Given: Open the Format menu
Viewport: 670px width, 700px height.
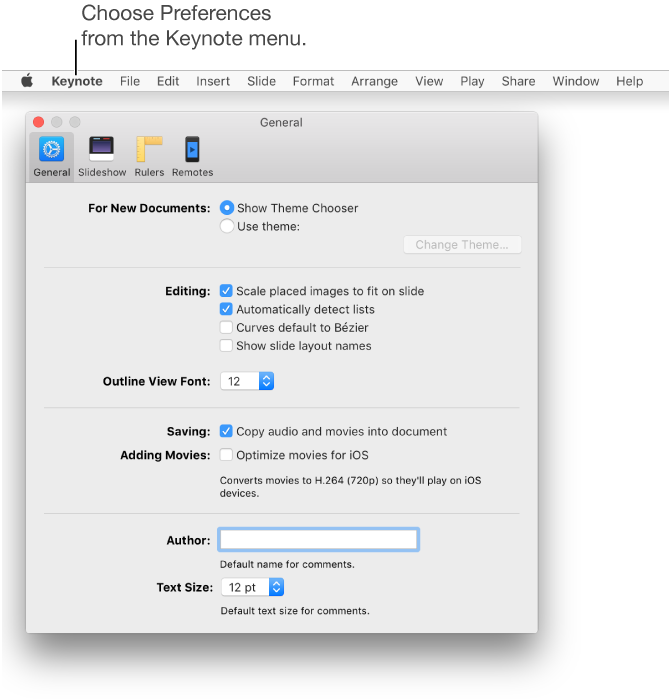Looking at the screenshot, I should (x=313, y=81).
